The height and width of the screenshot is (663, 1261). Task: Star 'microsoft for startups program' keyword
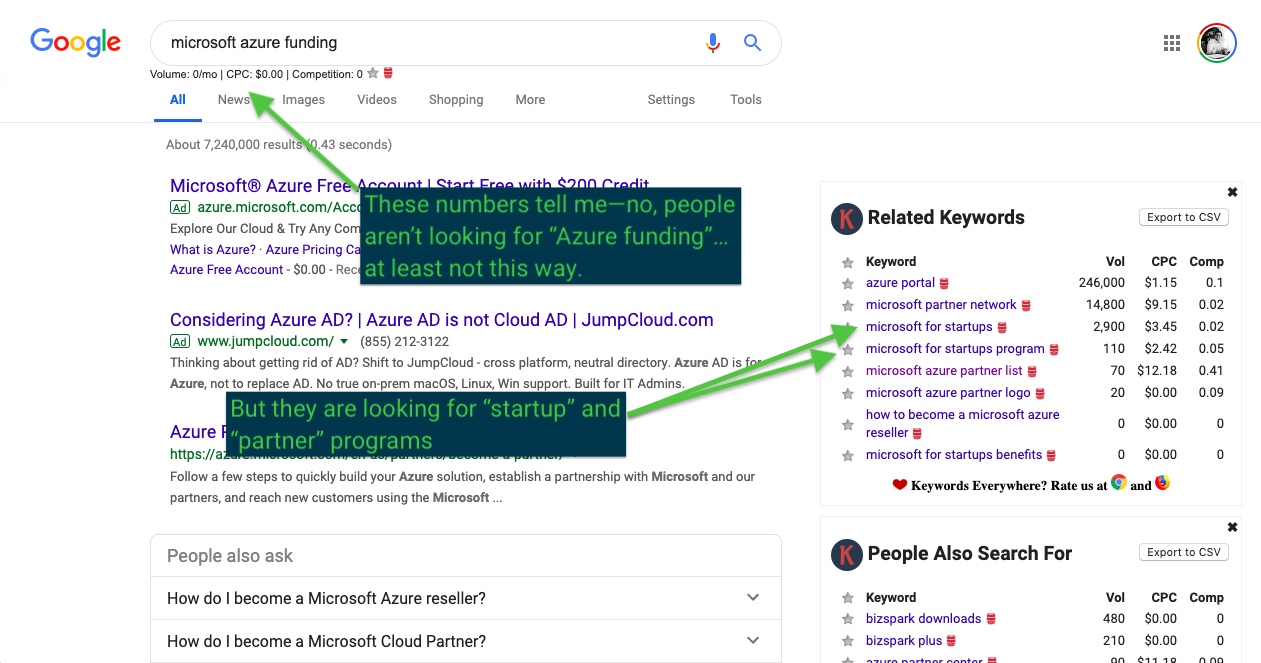[x=848, y=349]
